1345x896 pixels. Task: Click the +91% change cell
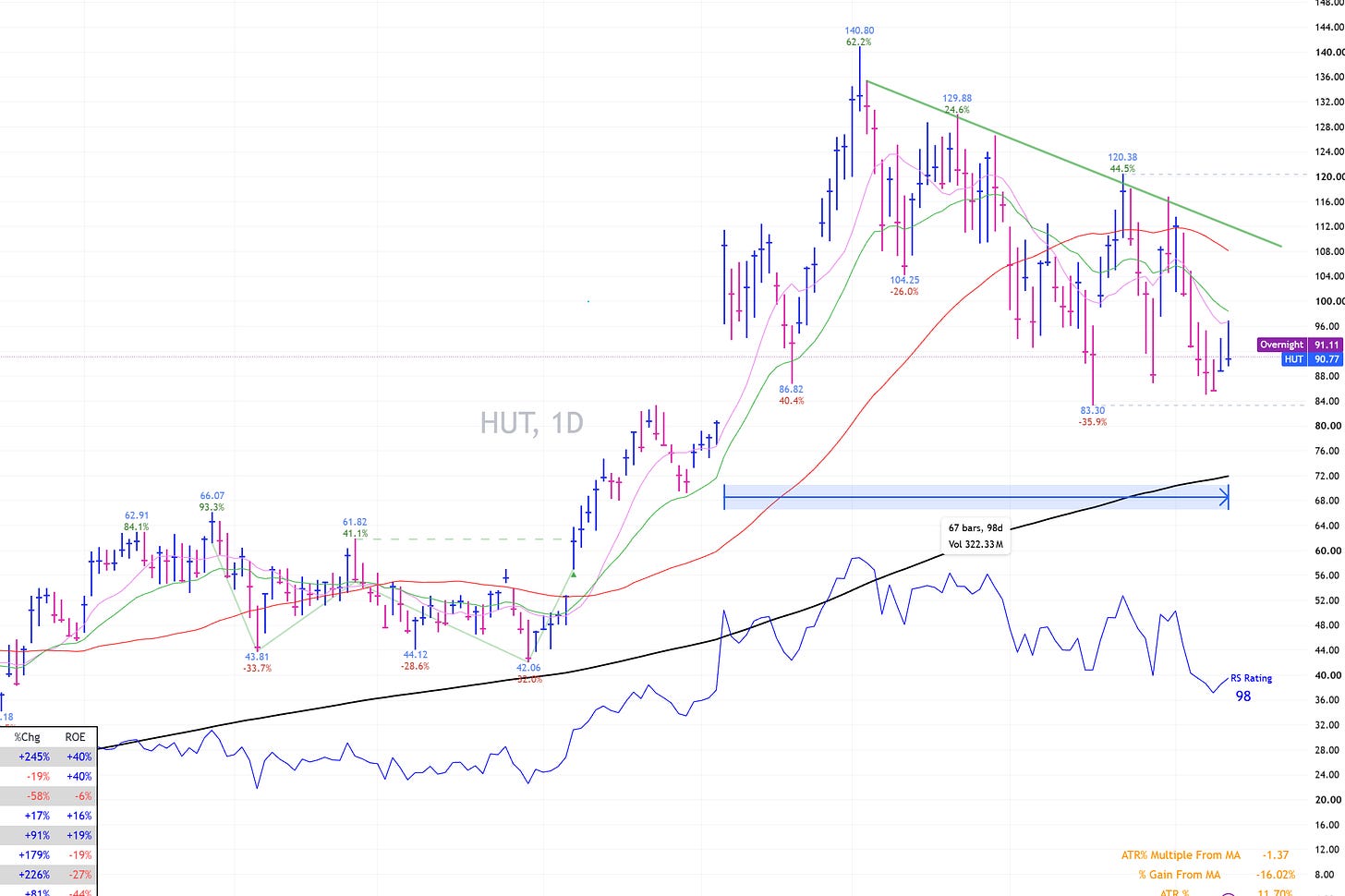[37, 835]
